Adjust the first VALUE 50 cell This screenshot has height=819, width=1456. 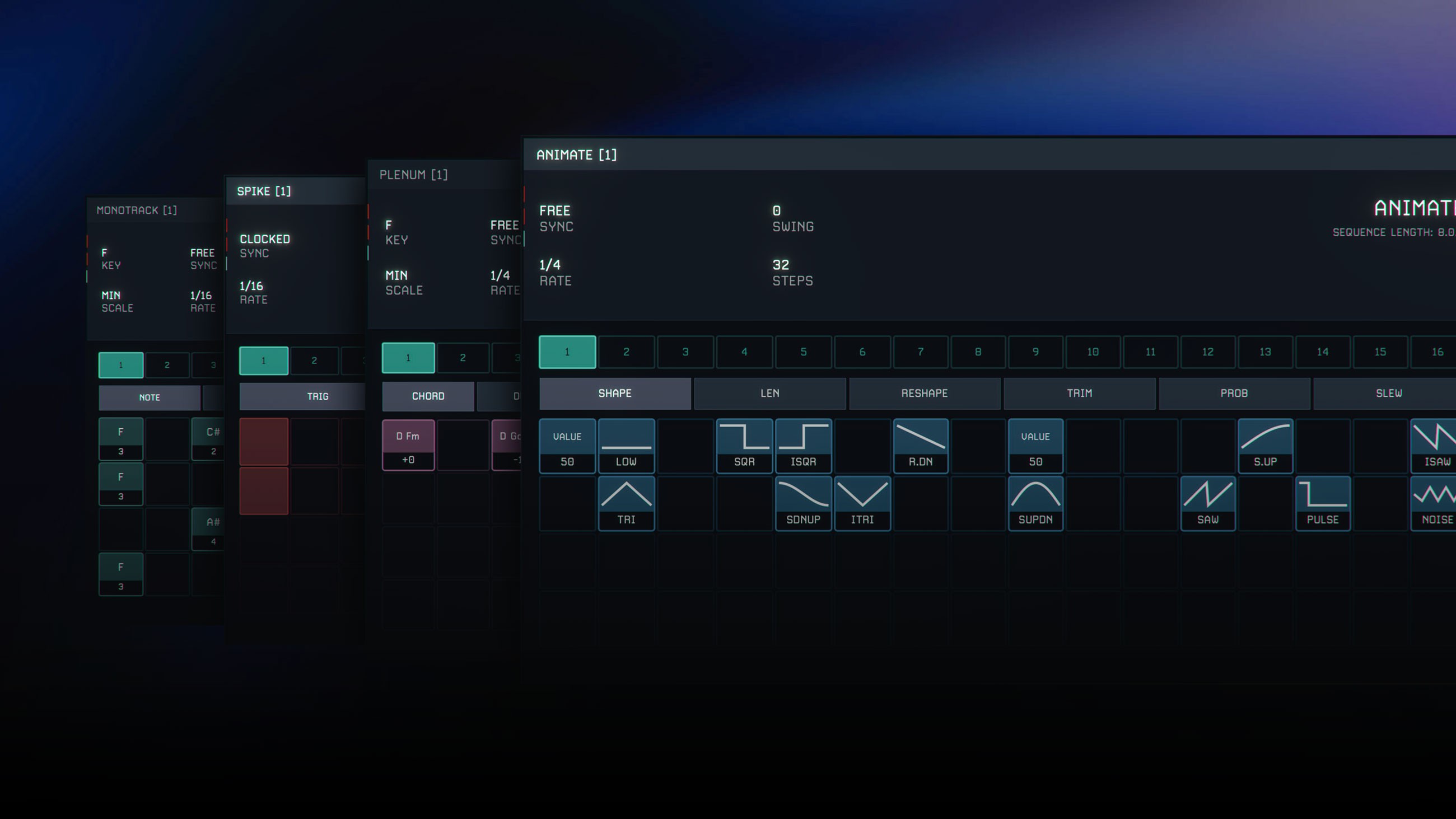tap(567, 446)
